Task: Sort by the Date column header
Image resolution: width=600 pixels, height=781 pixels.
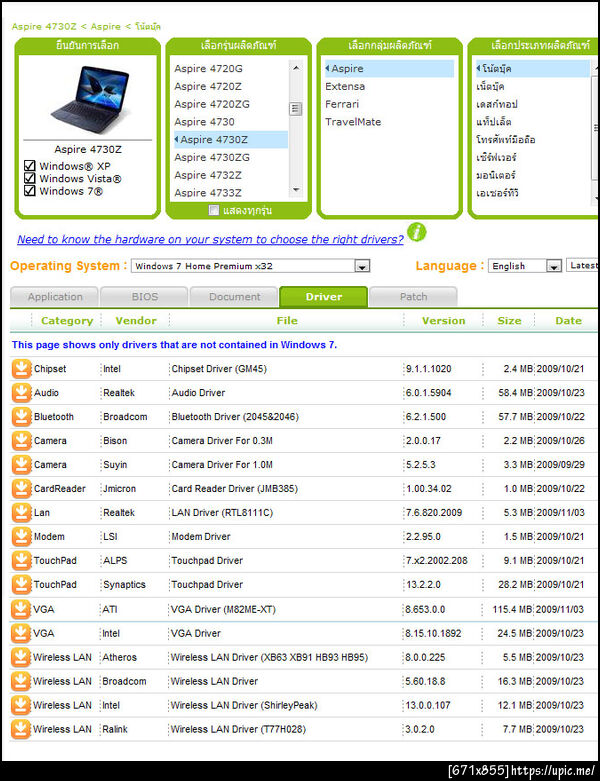Action: tap(568, 321)
